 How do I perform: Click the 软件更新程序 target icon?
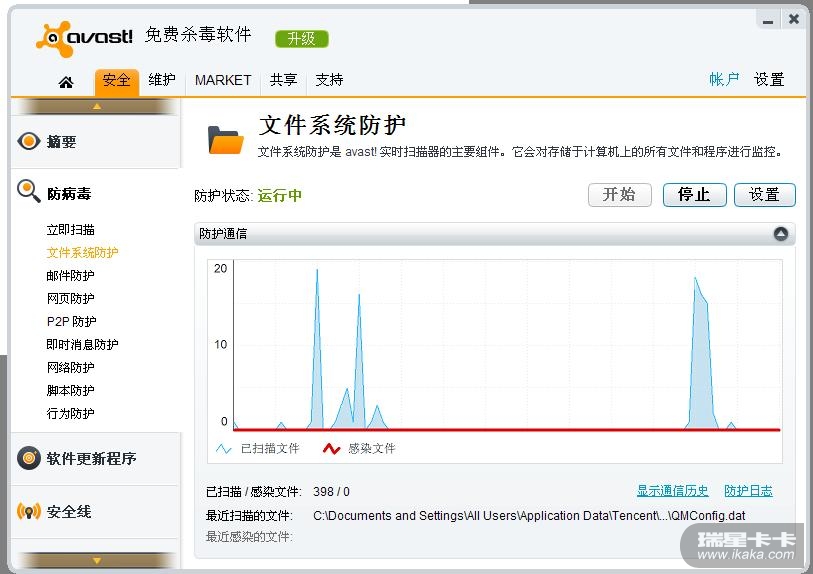click(29, 458)
